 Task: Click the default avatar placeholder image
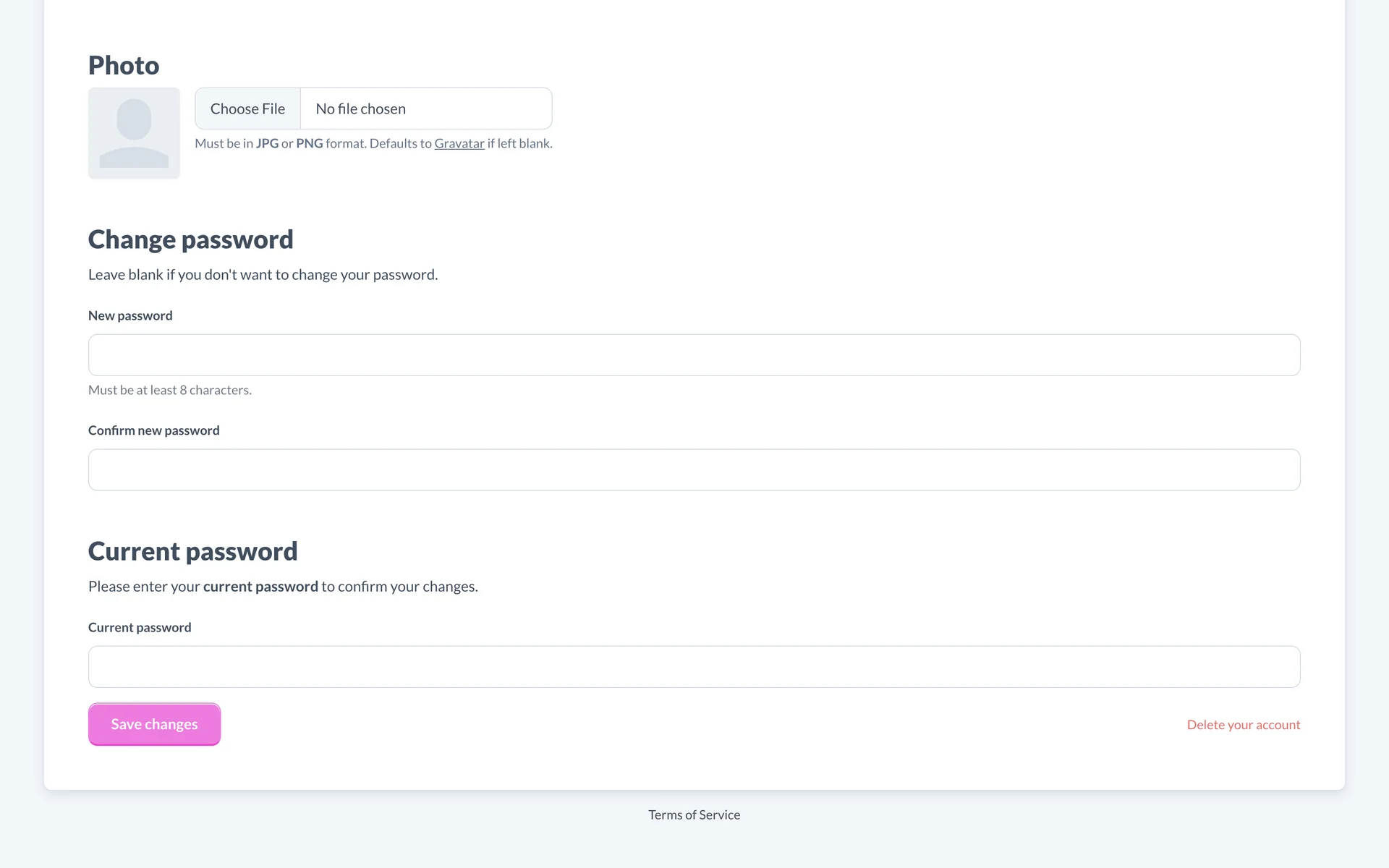[134, 133]
